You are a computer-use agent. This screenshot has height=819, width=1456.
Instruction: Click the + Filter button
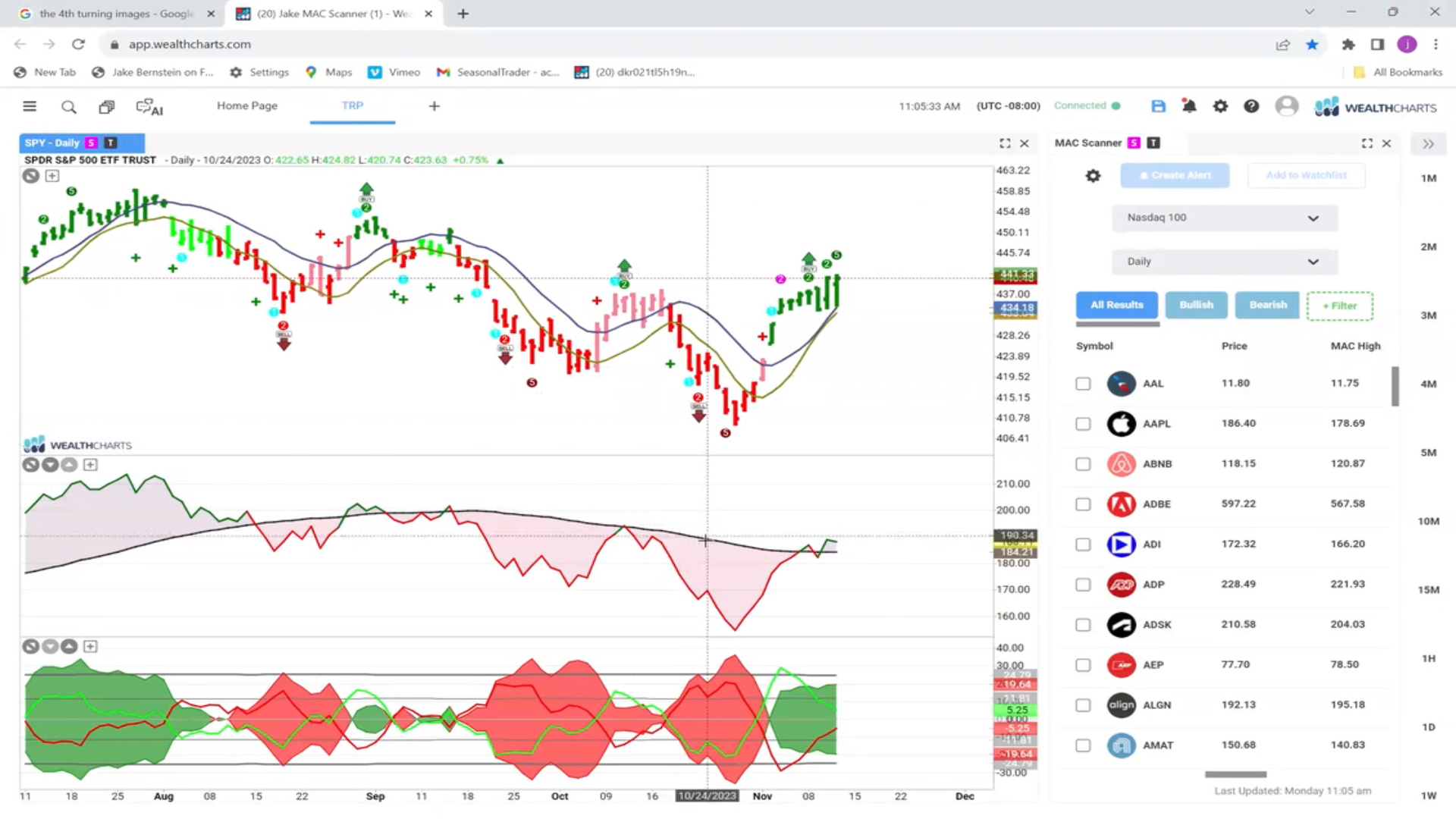[1340, 306]
